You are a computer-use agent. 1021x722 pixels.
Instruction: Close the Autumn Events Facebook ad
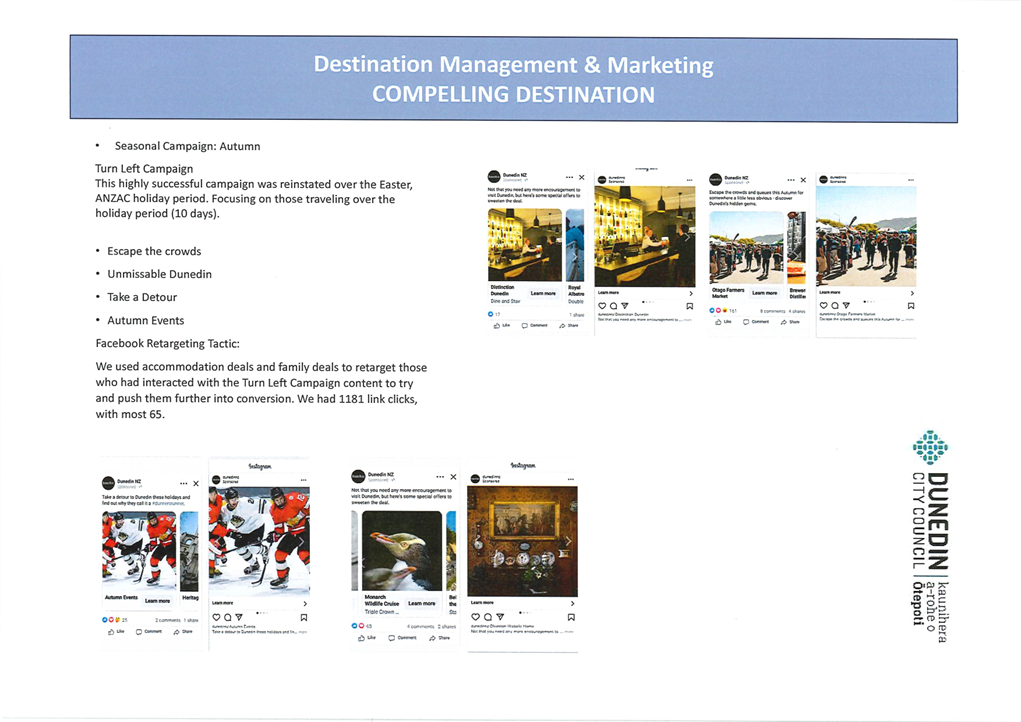pyautogui.click(x=196, y=484)
